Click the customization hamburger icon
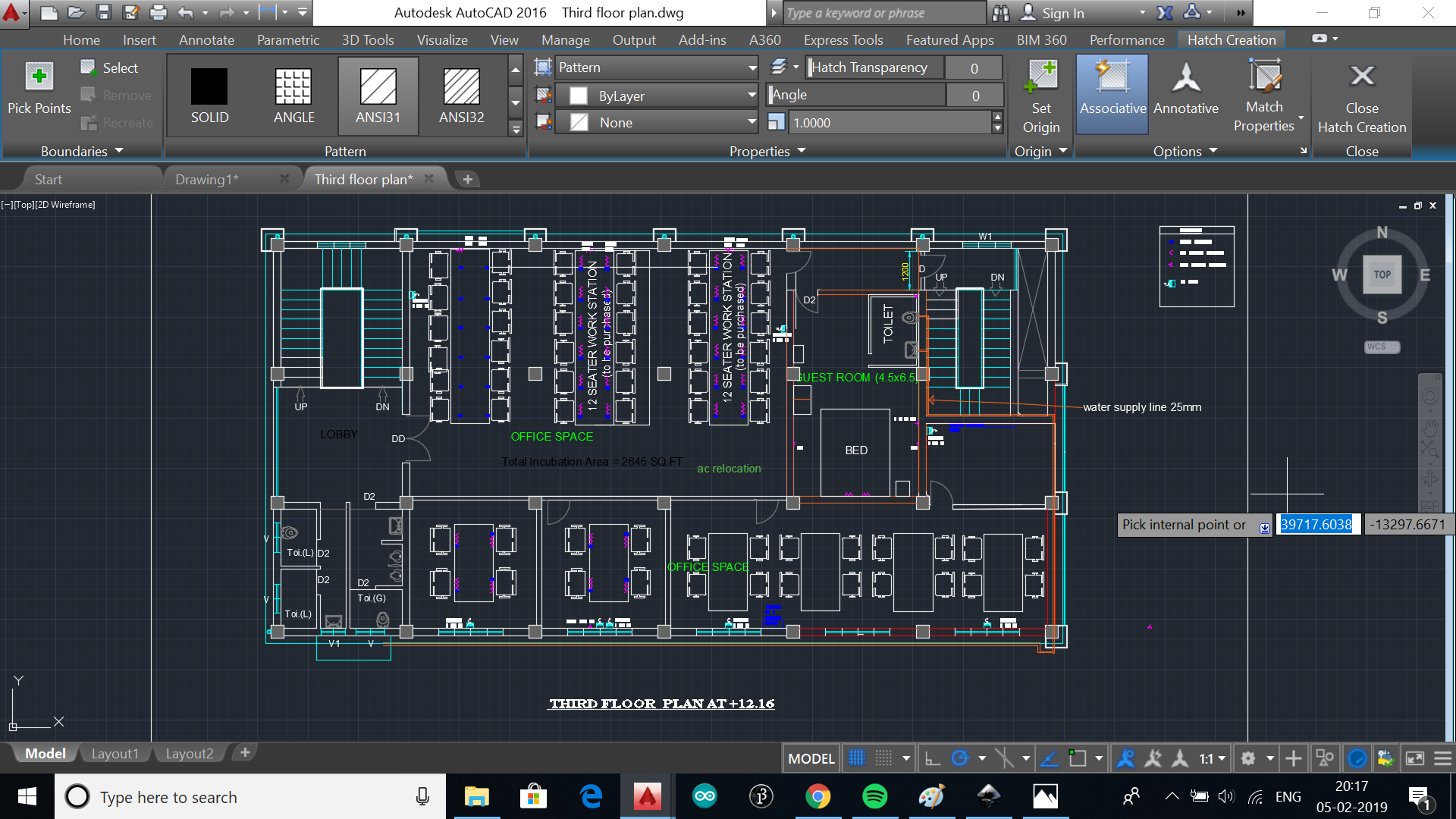Image resolution: width=1456 pixels, height=819 pixels. coord(1443,758)
